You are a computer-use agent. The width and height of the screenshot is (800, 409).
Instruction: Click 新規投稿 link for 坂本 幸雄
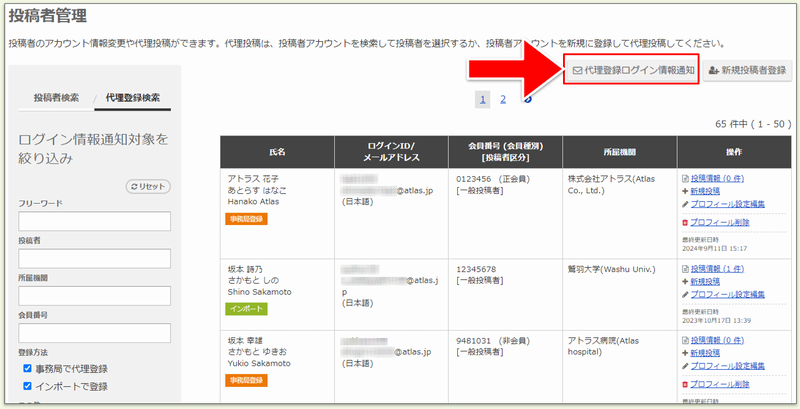[x=705, y=353]
